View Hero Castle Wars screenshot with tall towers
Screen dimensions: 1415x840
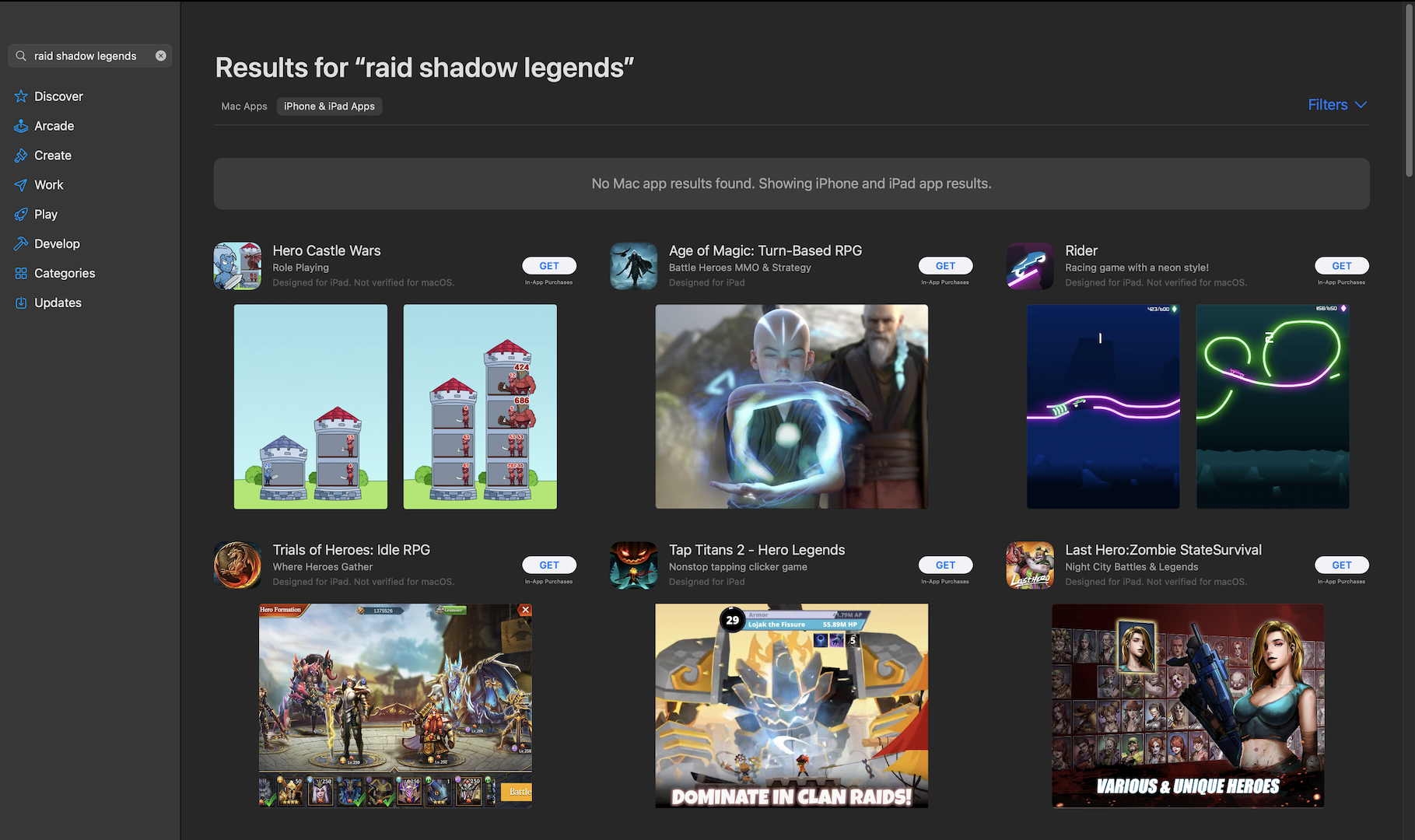tap(480, 407)
